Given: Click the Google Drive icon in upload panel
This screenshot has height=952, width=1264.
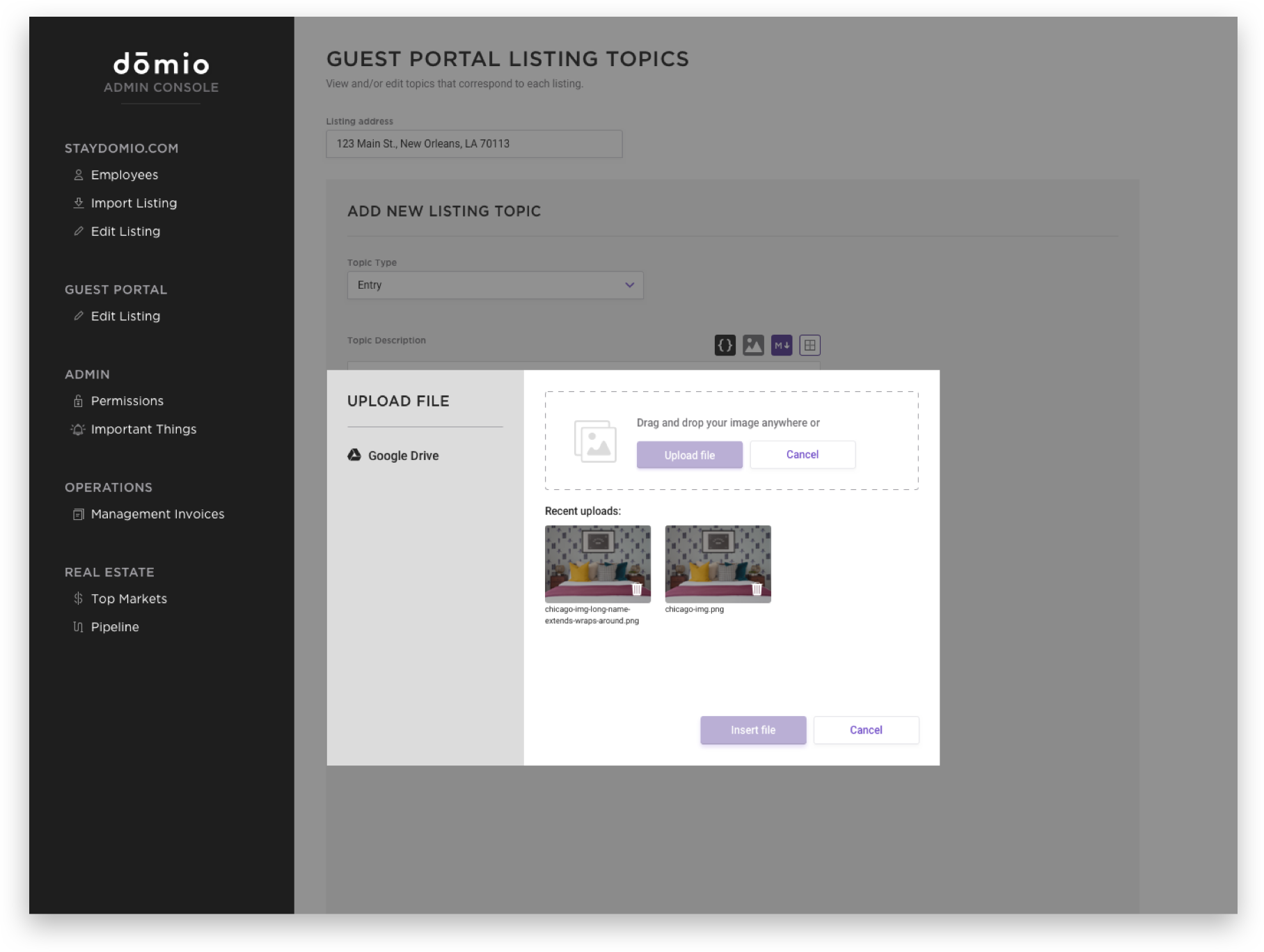Looking at the screenshot, I should click(x=355, y=455).
